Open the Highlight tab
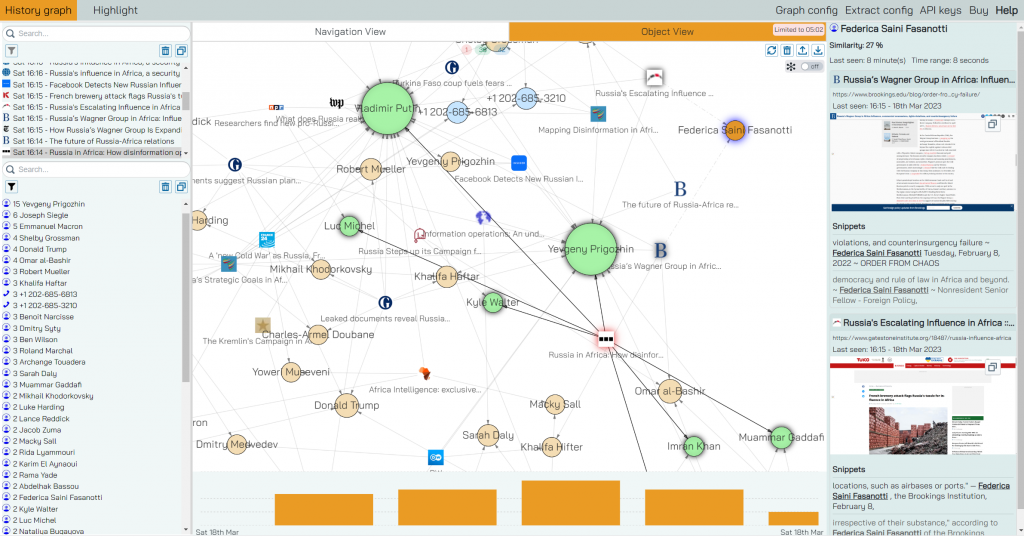 (115, 10)
